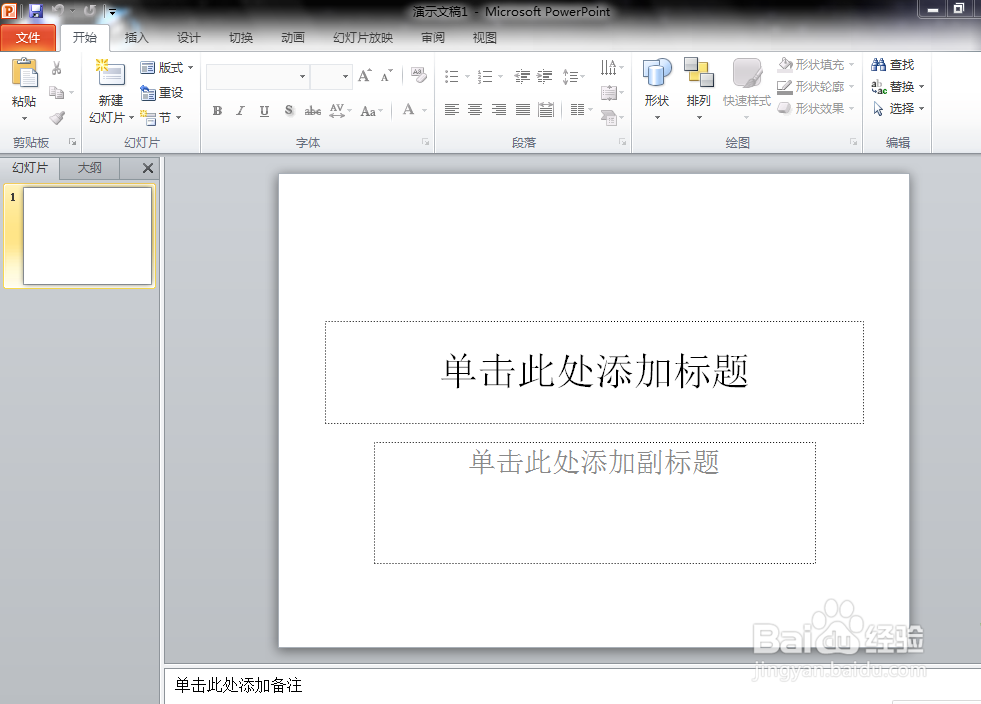This screenshot has width=981, height=704.
Task: Select the underline icon
Action: [263, 111]
